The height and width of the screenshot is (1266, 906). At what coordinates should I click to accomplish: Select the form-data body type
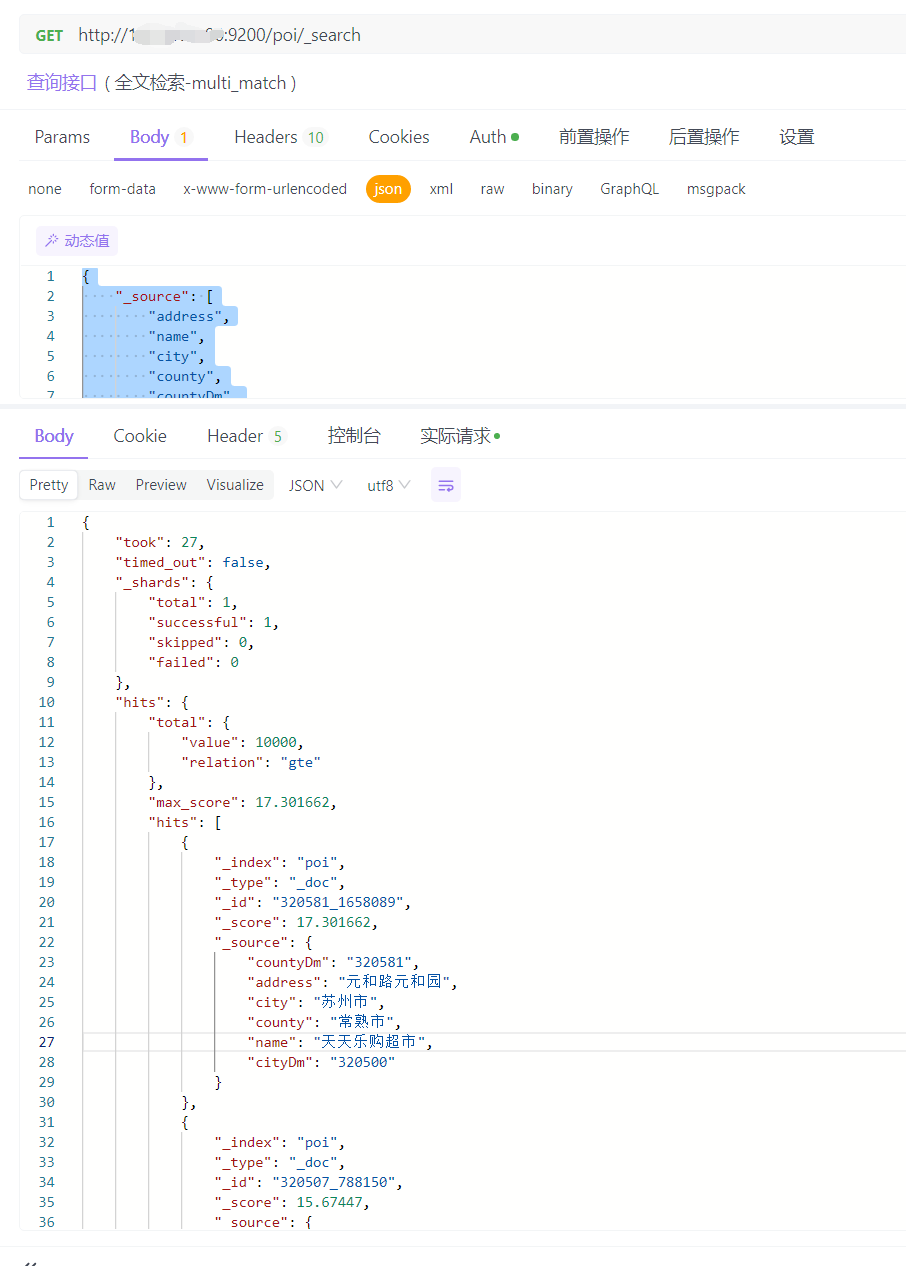[122, 189]
